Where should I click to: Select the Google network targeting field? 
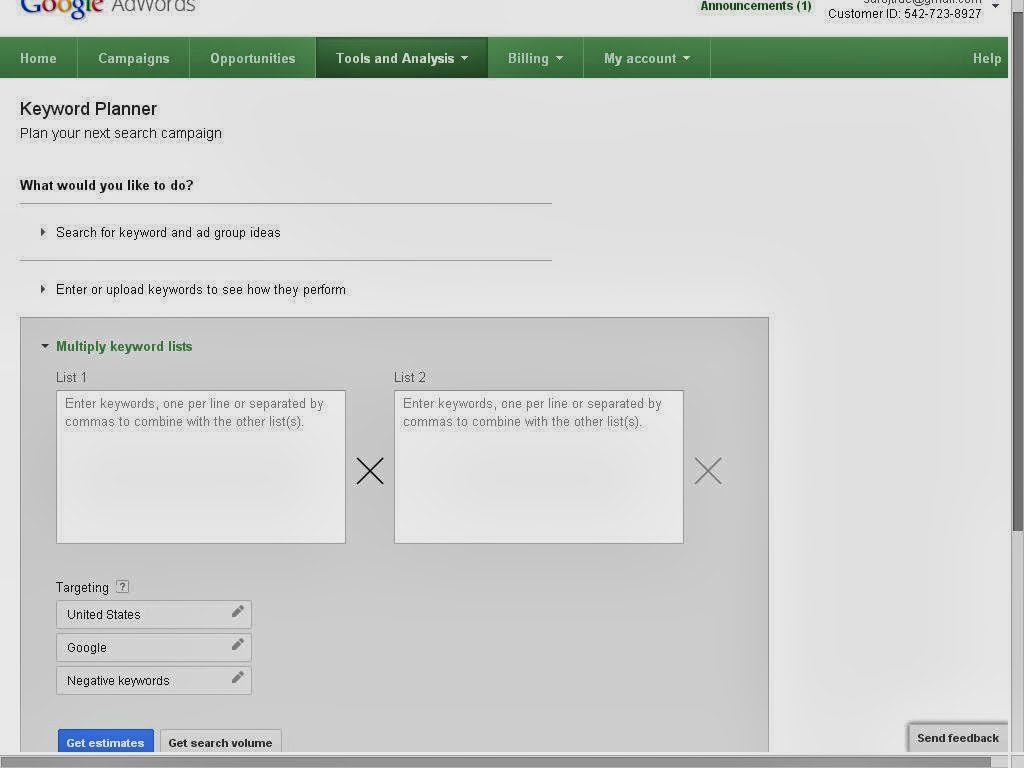tap(153, 648)
